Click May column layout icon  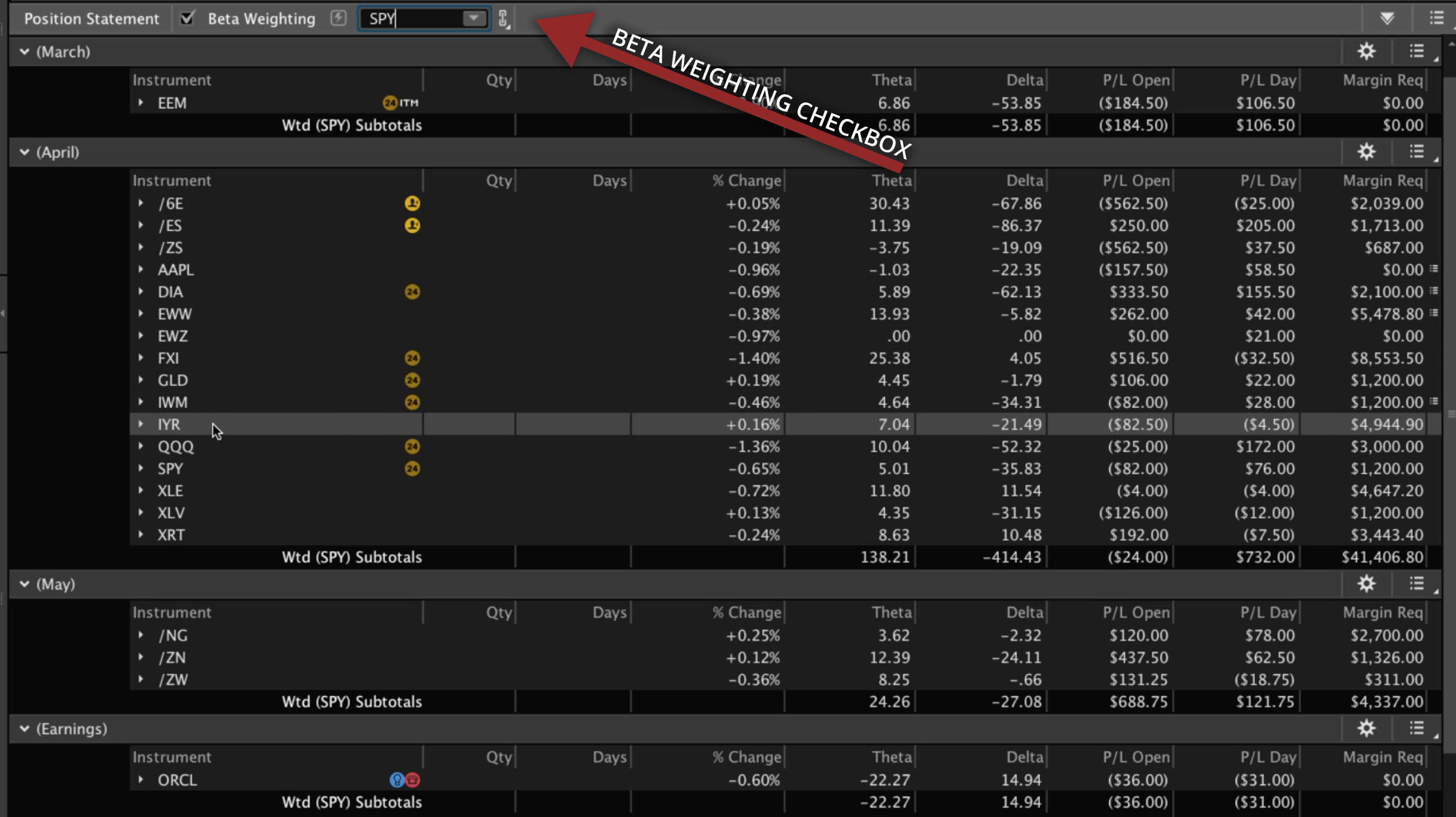pyautogui.click(x=1418, y=584)
